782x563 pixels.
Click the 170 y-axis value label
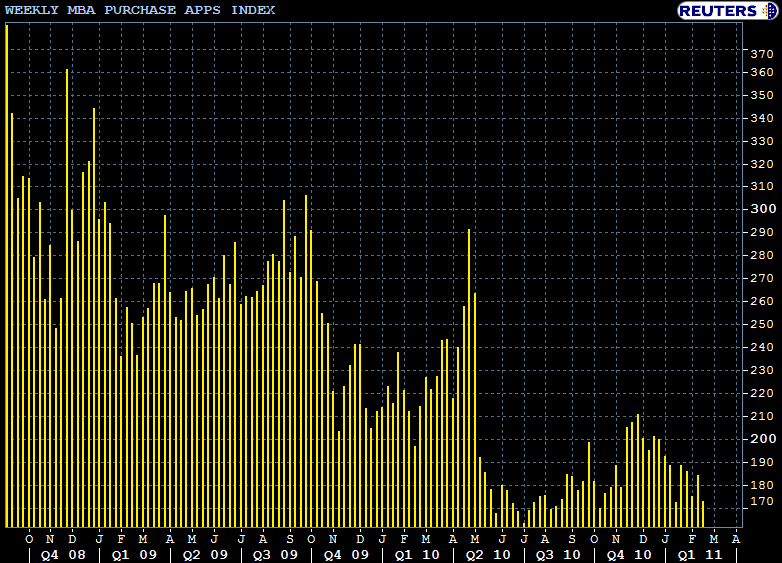click(760, 501)
